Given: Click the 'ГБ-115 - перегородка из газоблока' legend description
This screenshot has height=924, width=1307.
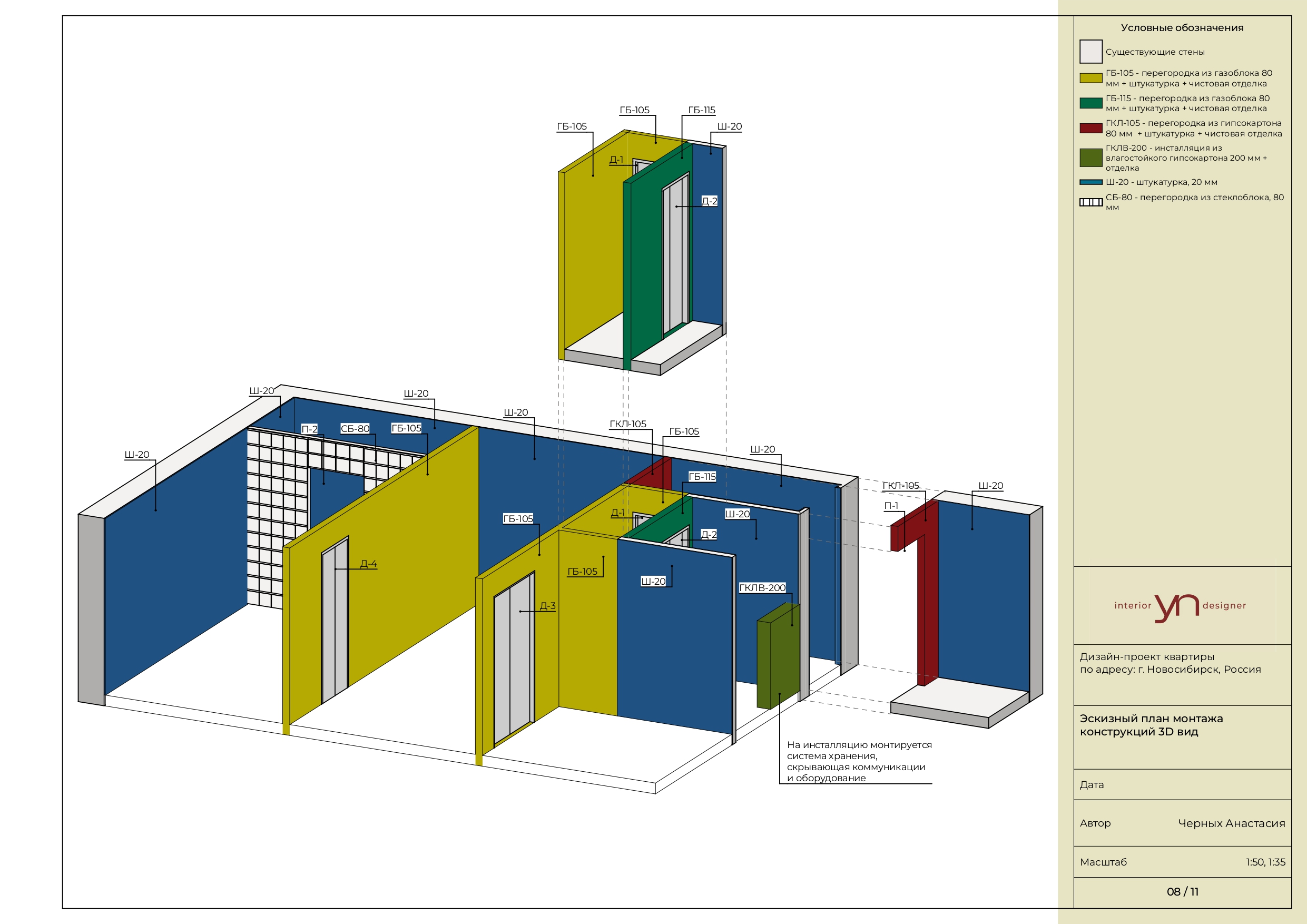Looking at the screenshot, I should point(1187,103).
